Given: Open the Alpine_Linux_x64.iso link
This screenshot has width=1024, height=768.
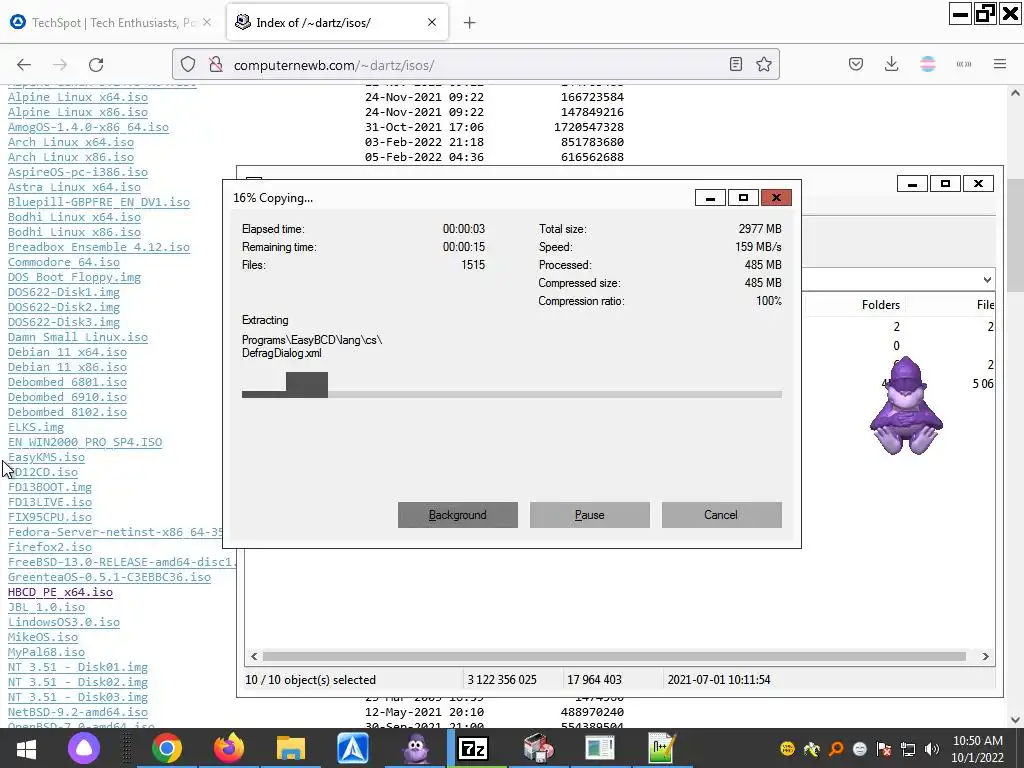Looking at the screenshot, I should coord(78,97).
